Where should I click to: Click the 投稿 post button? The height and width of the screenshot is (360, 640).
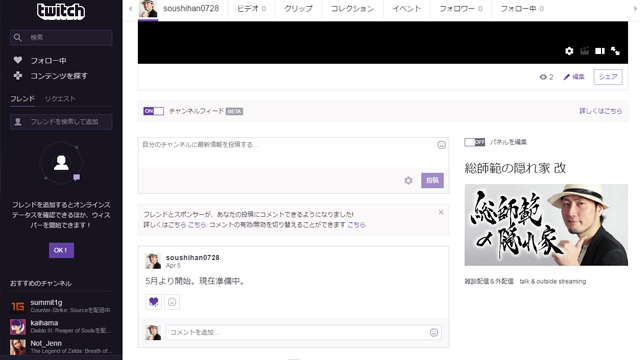click(432, 180)
